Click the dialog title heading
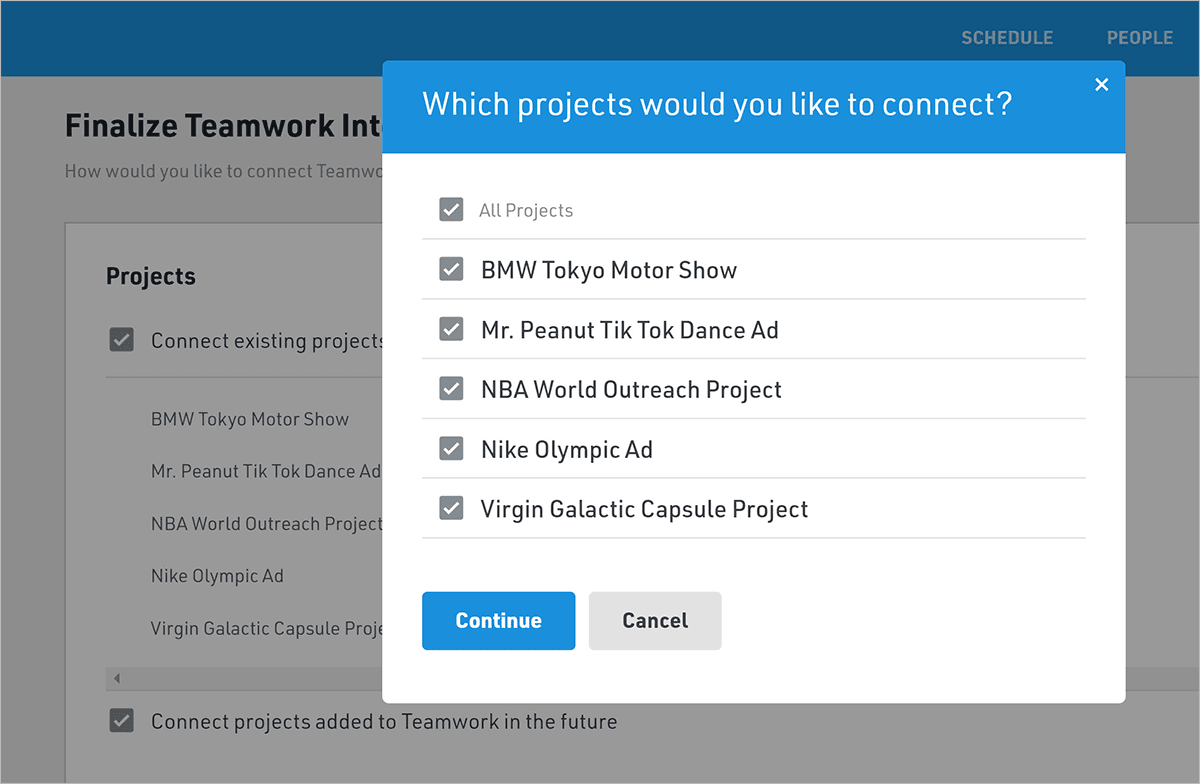This screenshot has height=784, width=1200. (x=717, y=104)
